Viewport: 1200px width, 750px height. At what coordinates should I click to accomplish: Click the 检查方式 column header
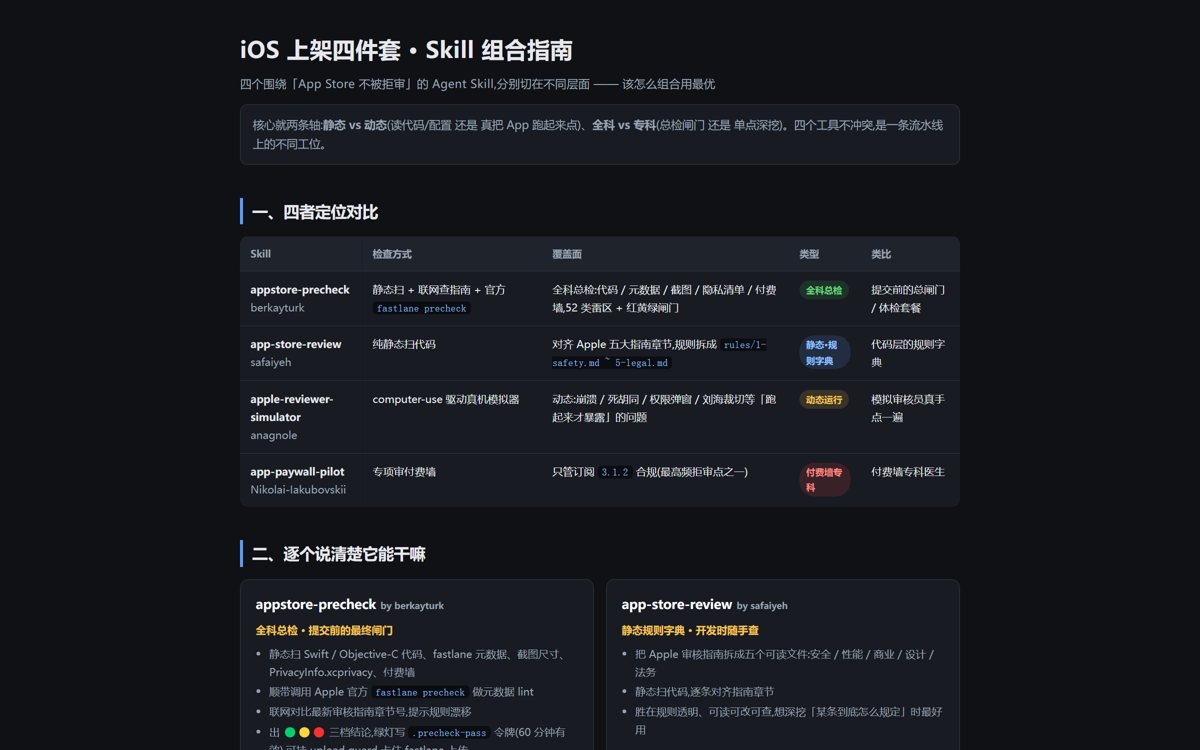point(392,254)
